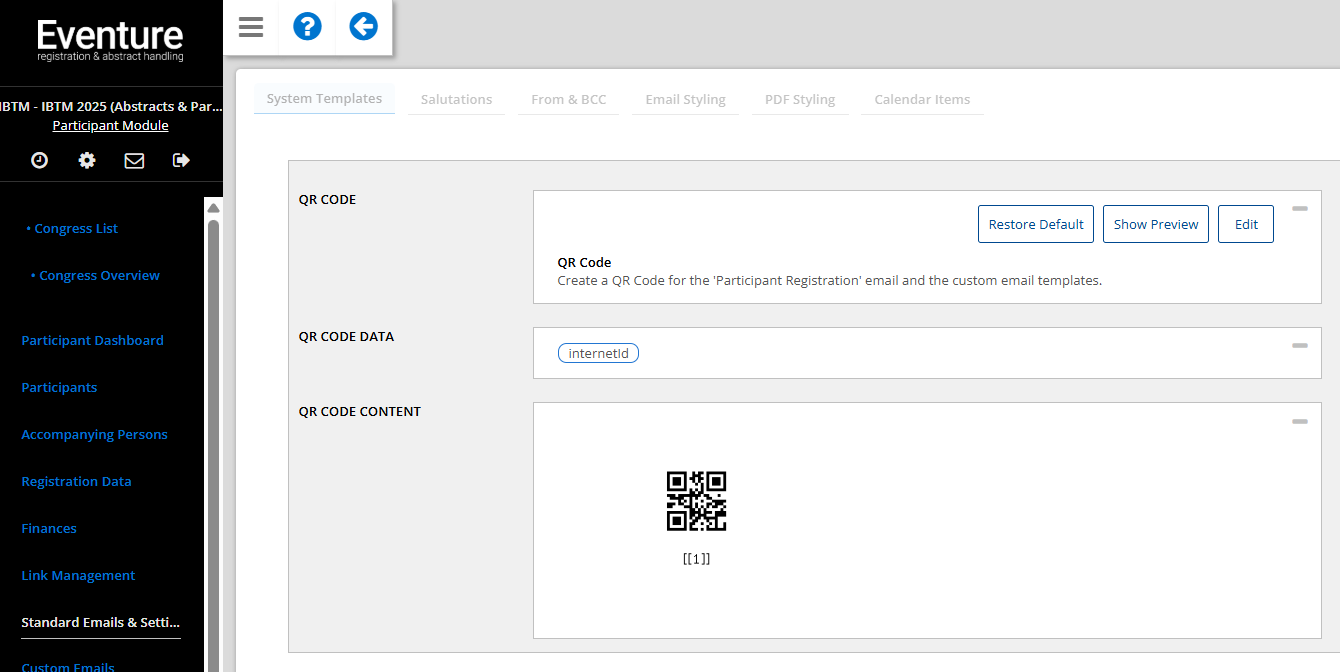Click the sidebar scrollbar up arrow
Image resolution: width=1340 pixels, height=672 pixels.
click(213, 208)
